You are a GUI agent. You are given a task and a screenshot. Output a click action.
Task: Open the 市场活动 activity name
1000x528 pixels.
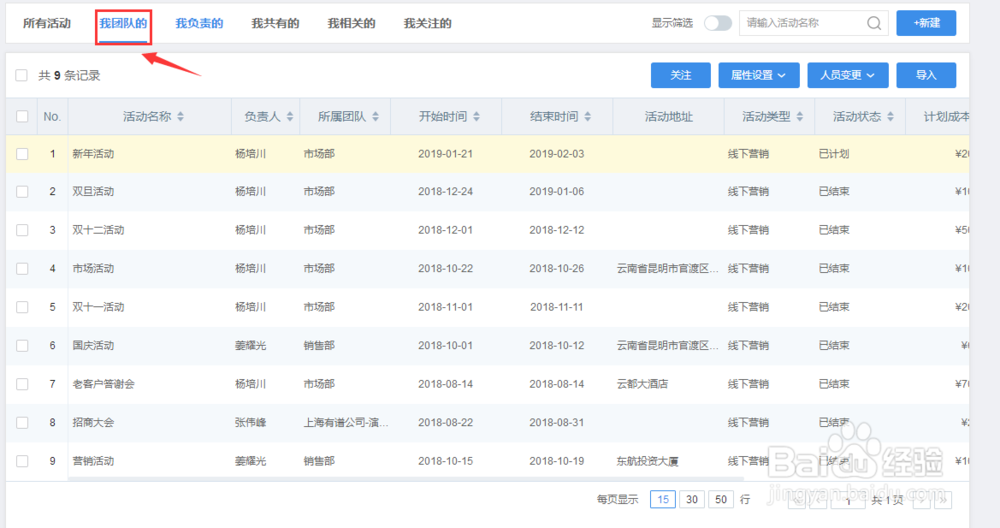click(x=93, y=268)
